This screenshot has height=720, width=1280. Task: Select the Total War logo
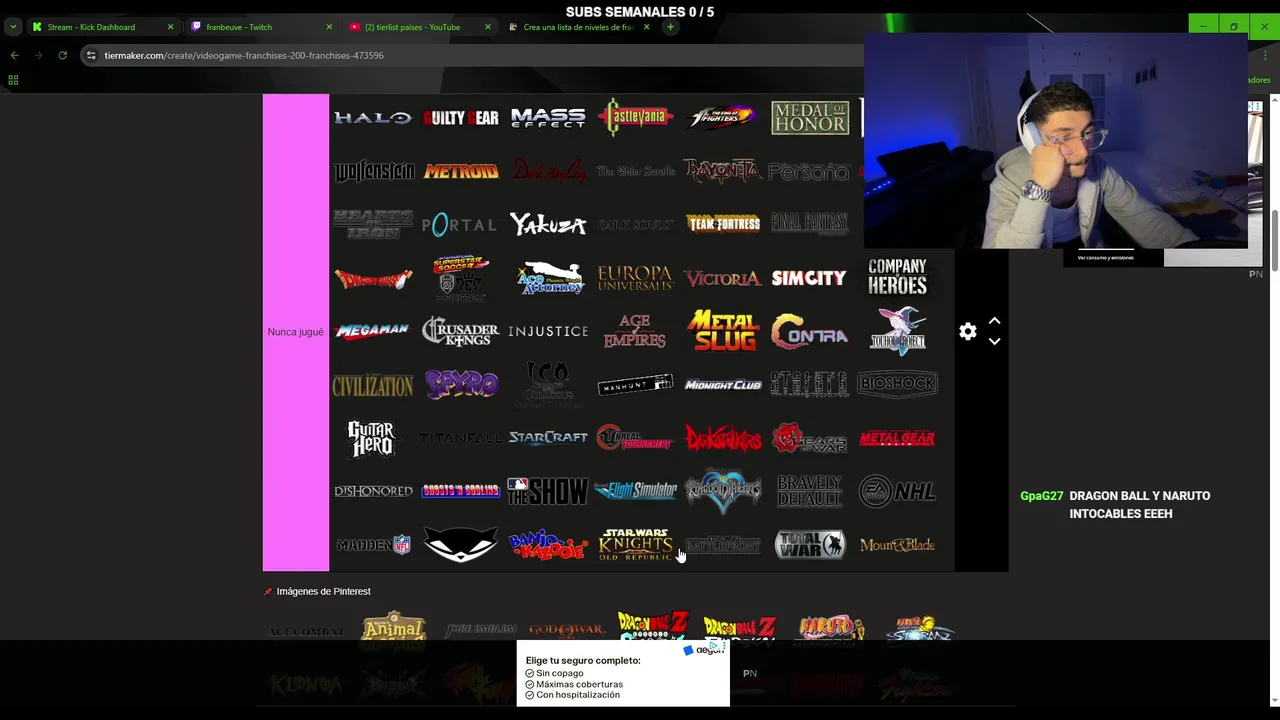tap(810, 545)
